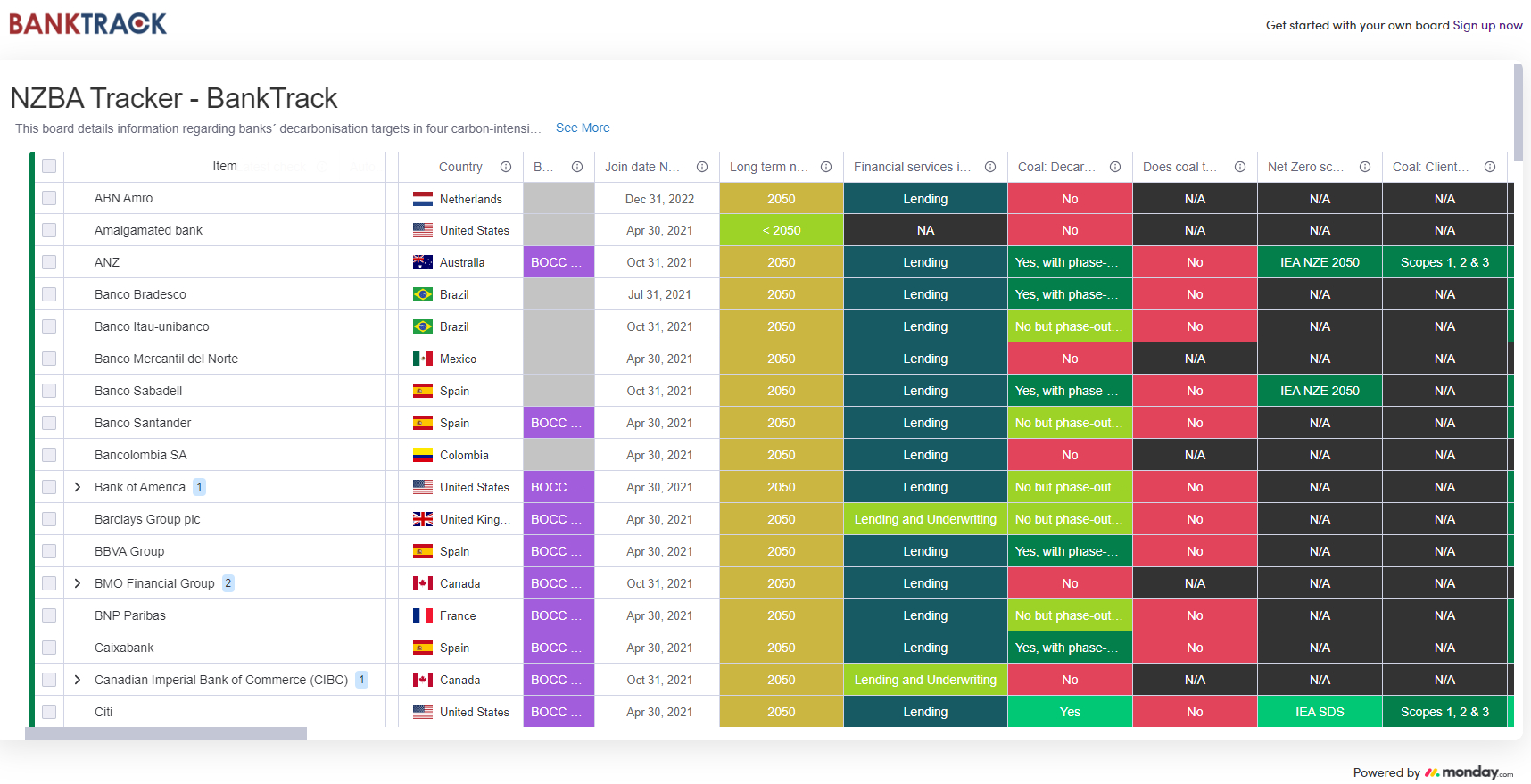This screenshot has width=1531, height=784.
Task: Show info for Coal: Decar... column
Action: [1115, 167]
